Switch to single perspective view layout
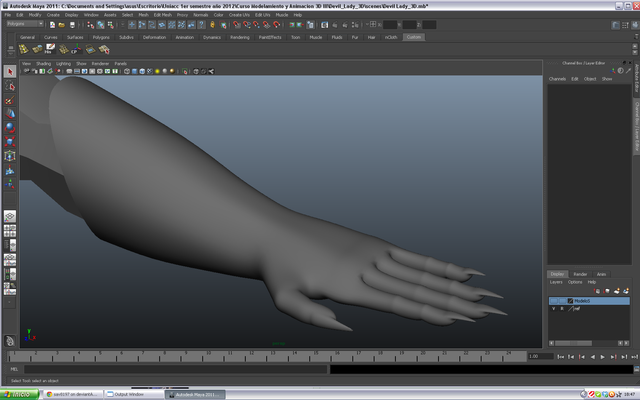The width and height of the screenshot is (640, 400). point(10,216)
